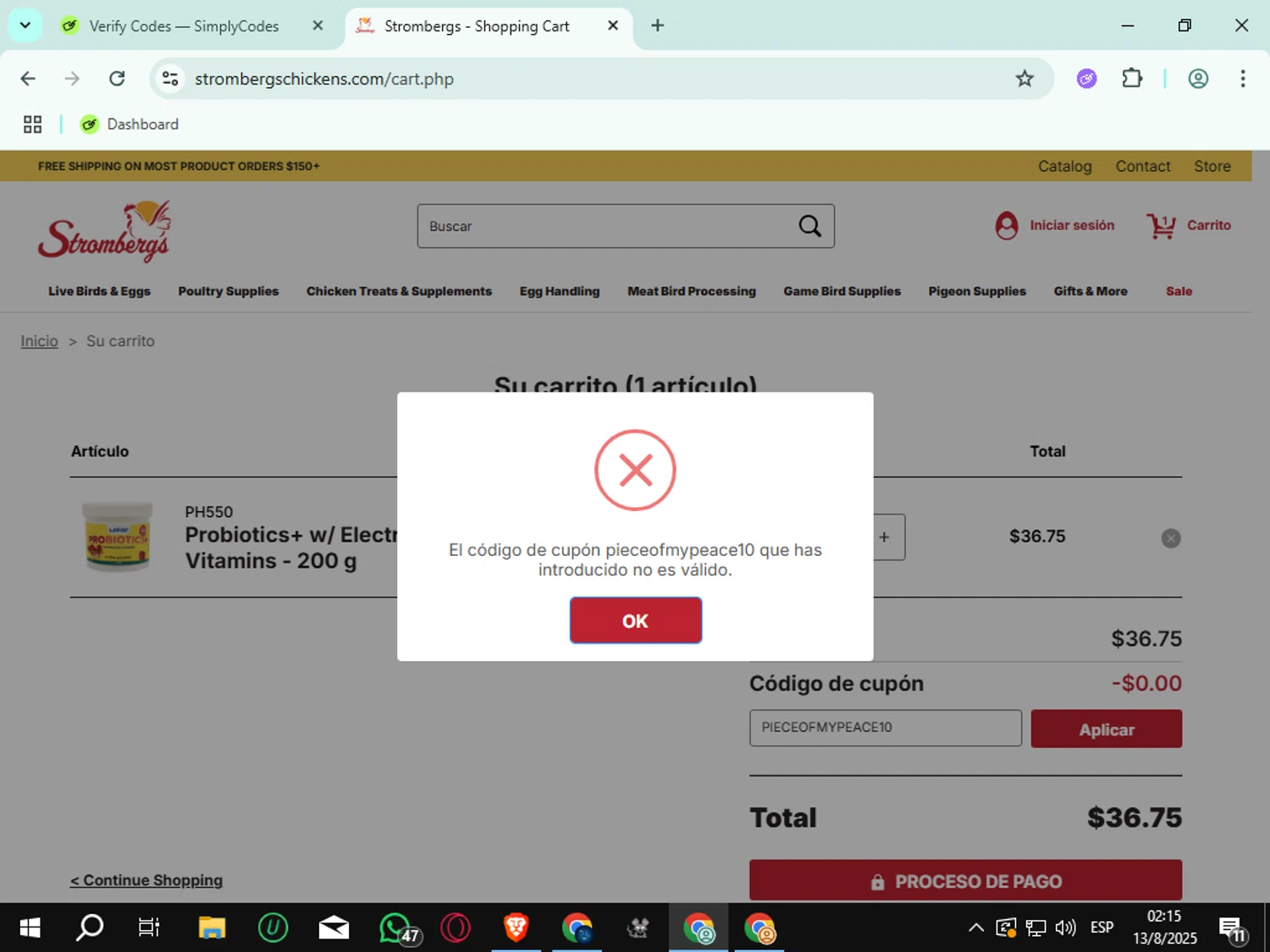Image resolution: width=1270 pixels, height=952 pixels.
Task: Remove the Probiotics+ item with the X icon
Action: point(1171,538)
